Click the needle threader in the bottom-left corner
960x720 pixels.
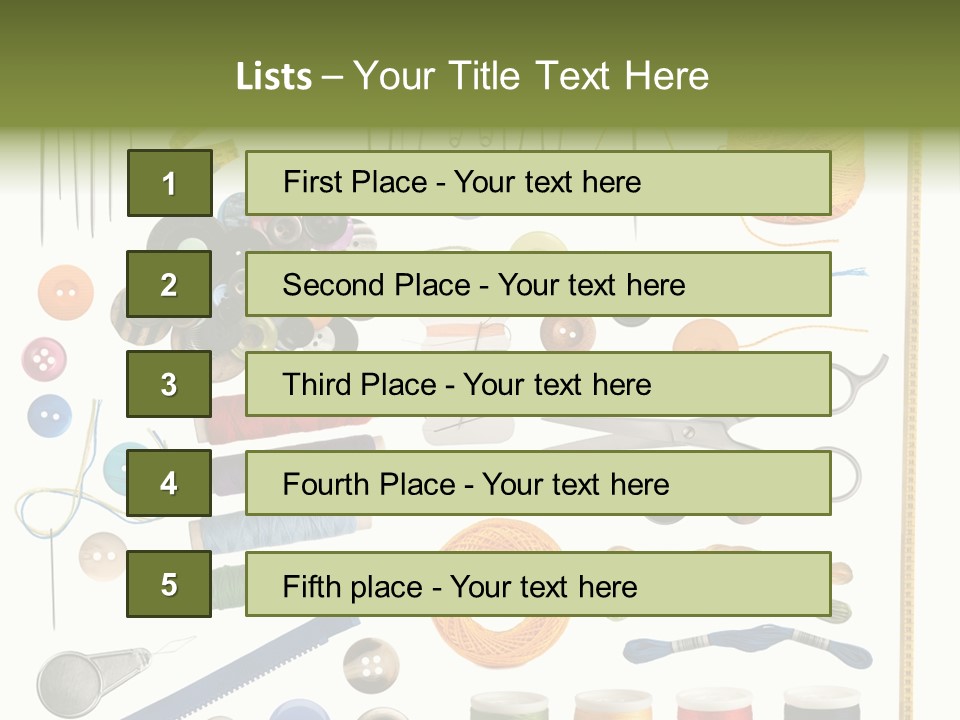coord(75,680)
